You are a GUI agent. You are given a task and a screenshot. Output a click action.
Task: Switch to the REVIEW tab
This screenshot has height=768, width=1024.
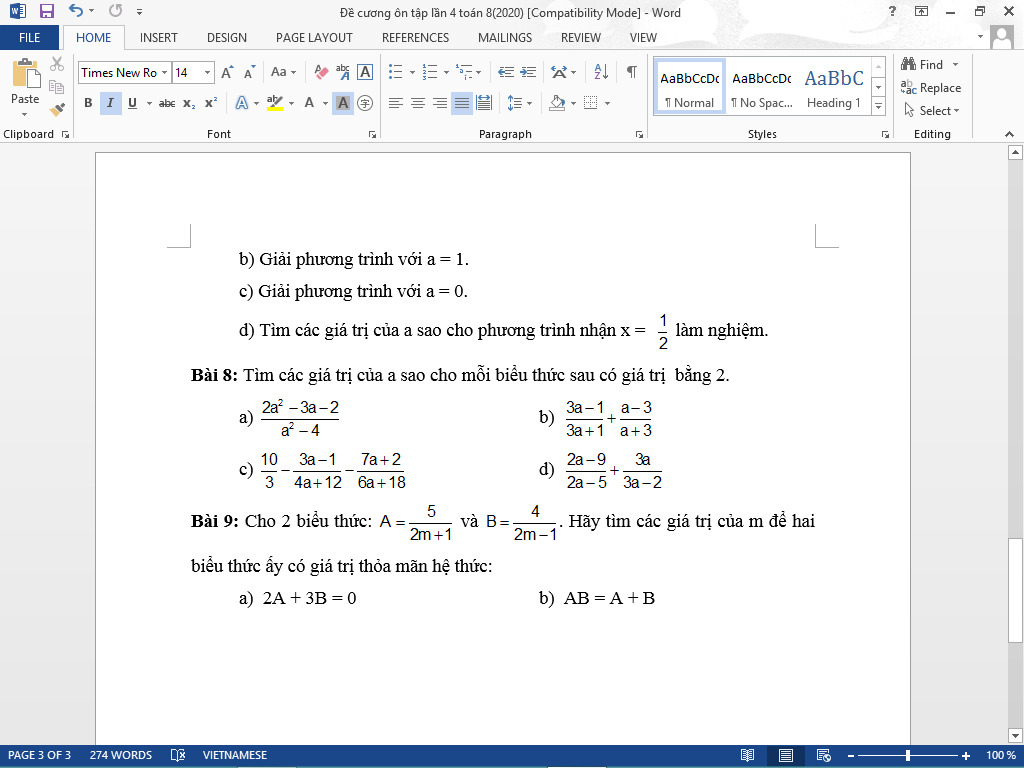[x=581, y=38]
